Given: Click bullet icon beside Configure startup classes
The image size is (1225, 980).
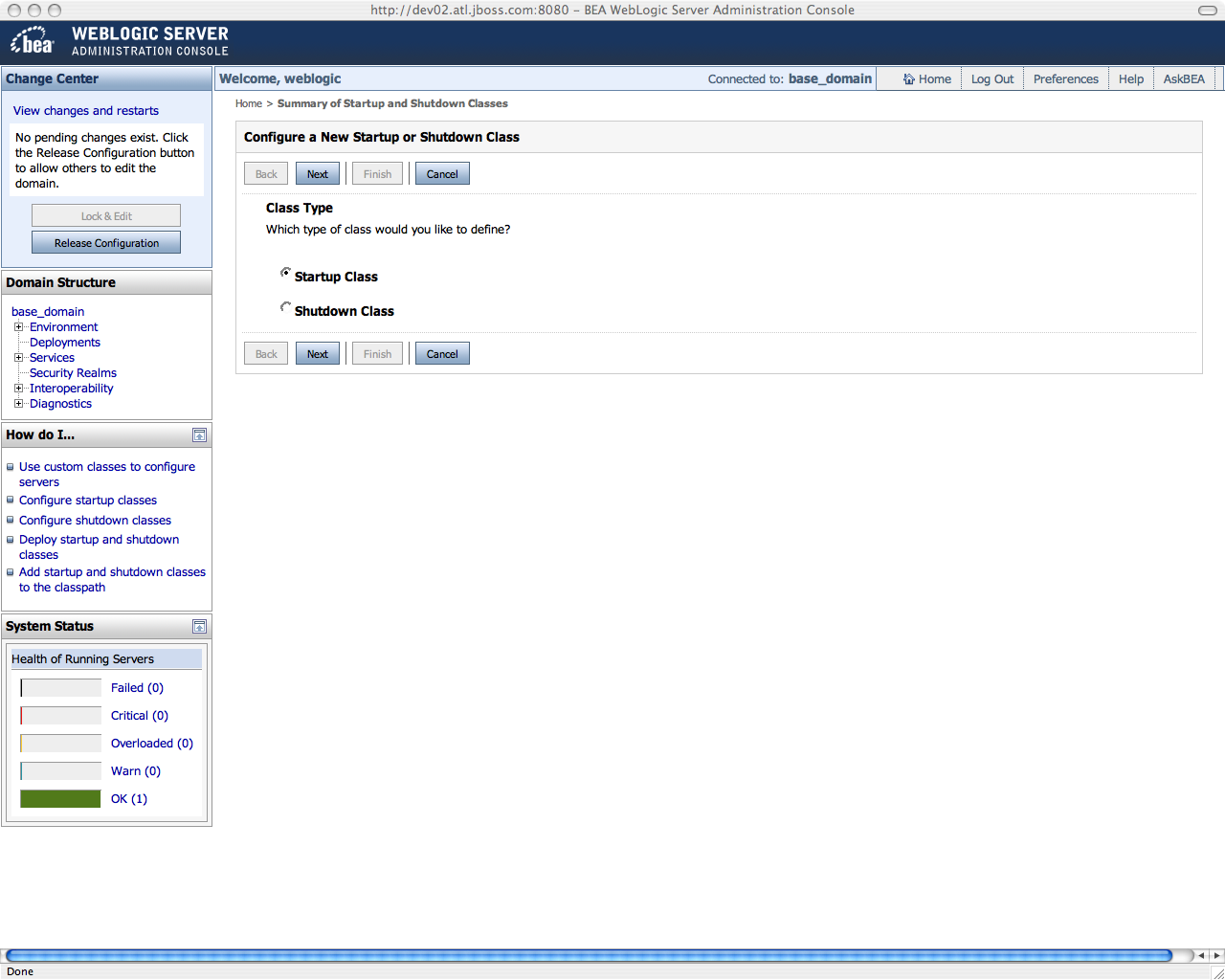Looking at the screenshot, I should pyautogui.click(x=11, y=500).
